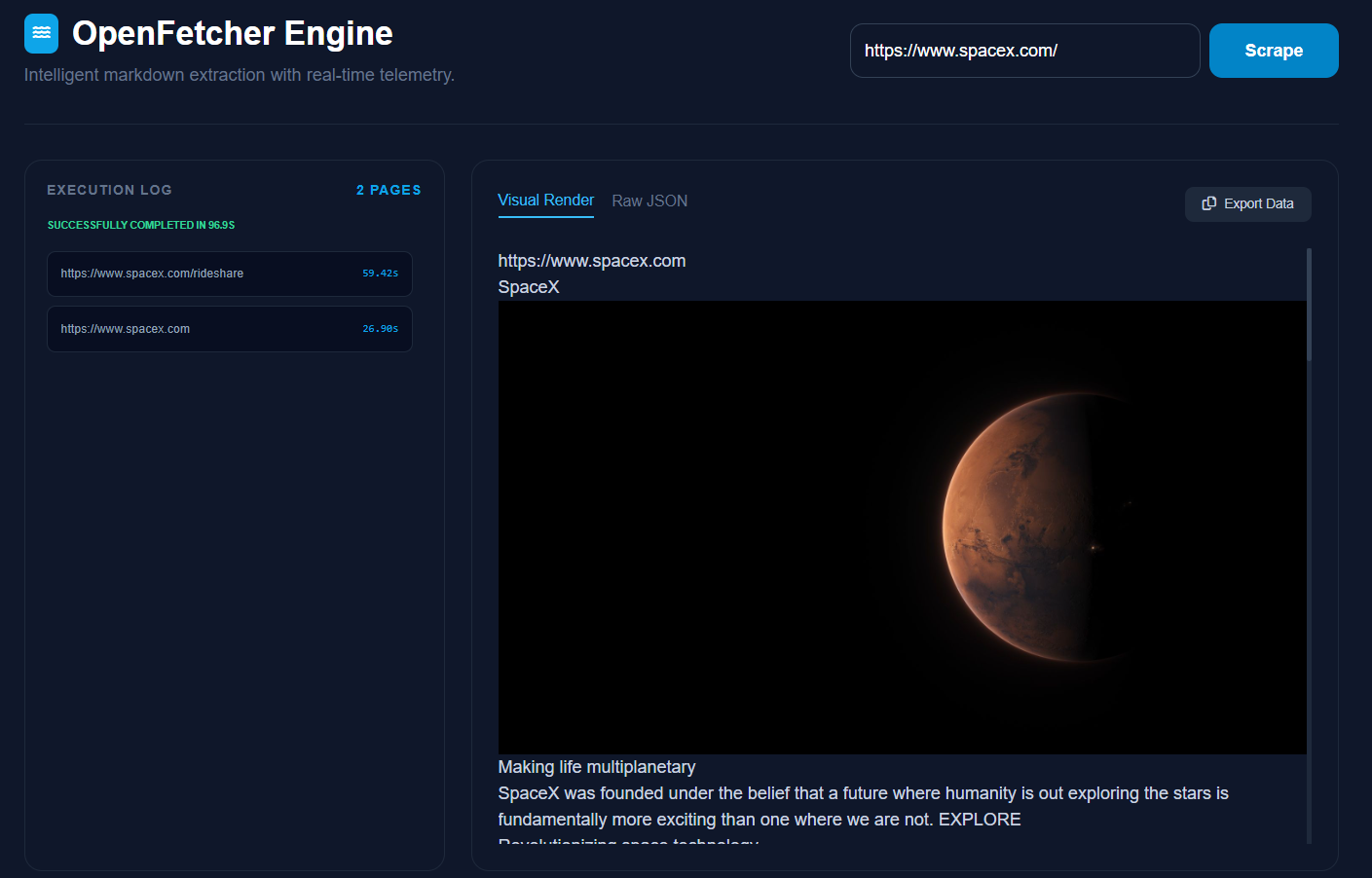Click the 59.42s timing badge
1372x878 pixels.
pyautogui.click(x=379, y=274)
